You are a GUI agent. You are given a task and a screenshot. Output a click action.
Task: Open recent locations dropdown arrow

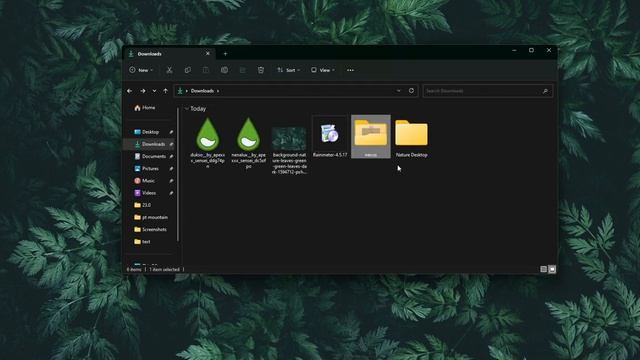(x=154, y=91)
